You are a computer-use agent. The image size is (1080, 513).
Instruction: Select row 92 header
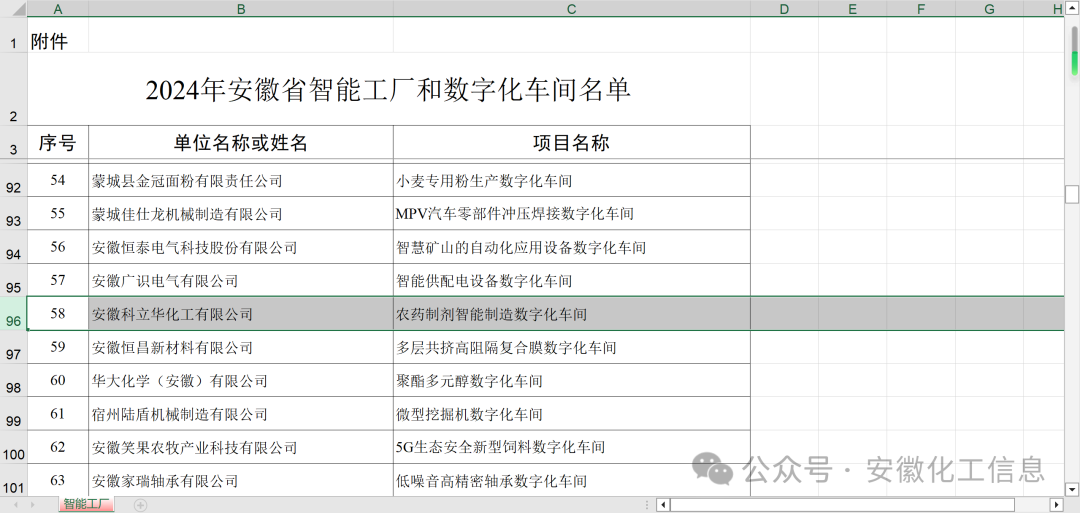point(14,180)
